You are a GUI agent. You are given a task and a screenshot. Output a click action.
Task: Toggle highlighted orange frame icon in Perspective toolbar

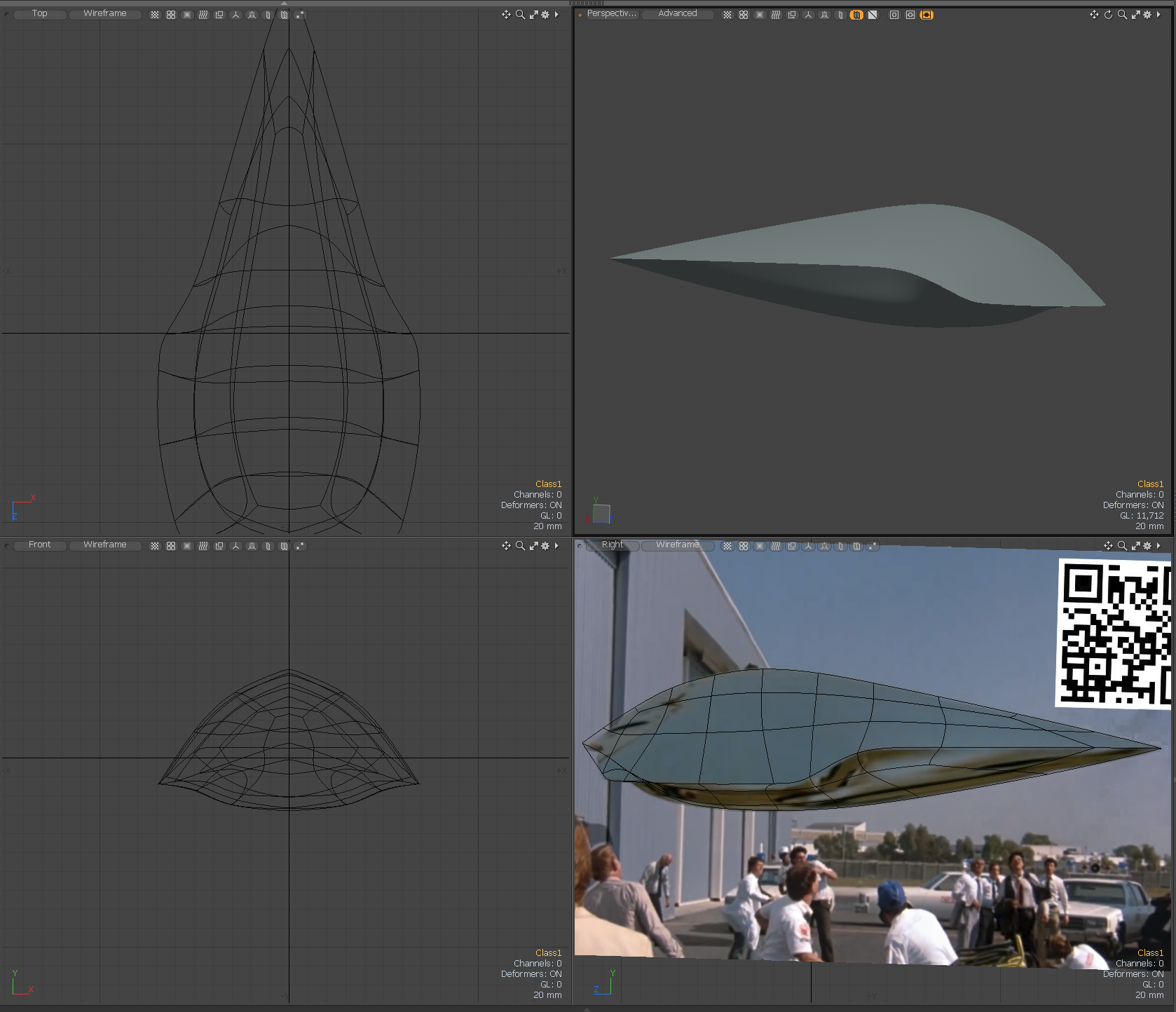(927, 15)
